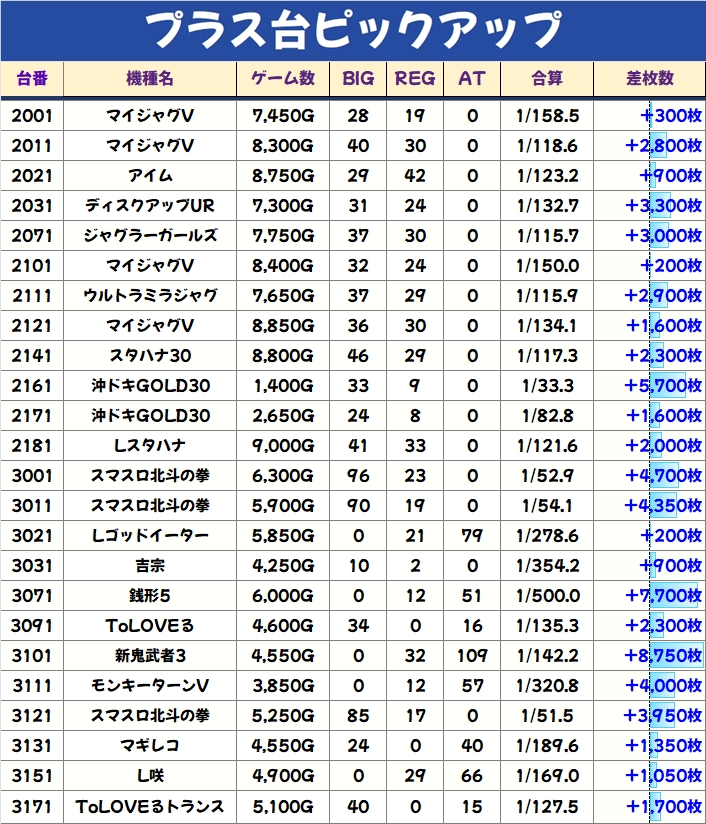
Task: Click the 台番 column header
Action: [32, 78]
